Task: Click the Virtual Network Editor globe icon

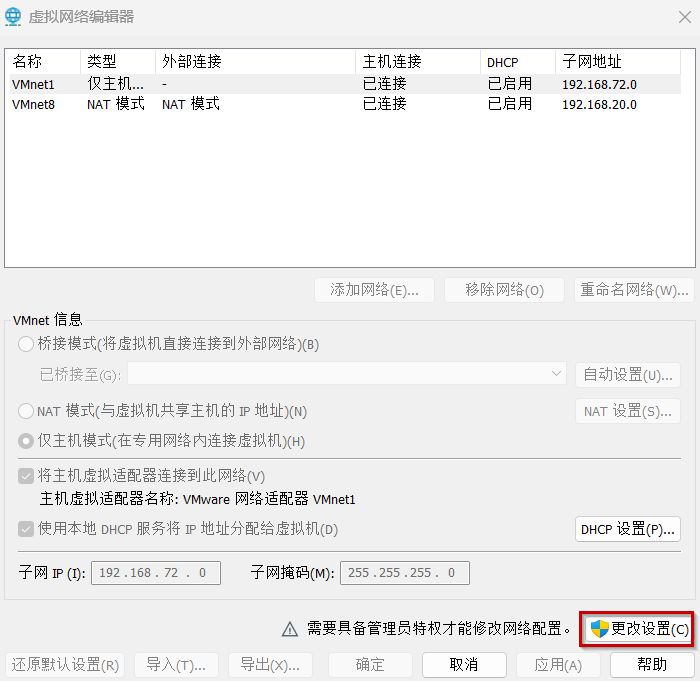Action: pos(13,17)
